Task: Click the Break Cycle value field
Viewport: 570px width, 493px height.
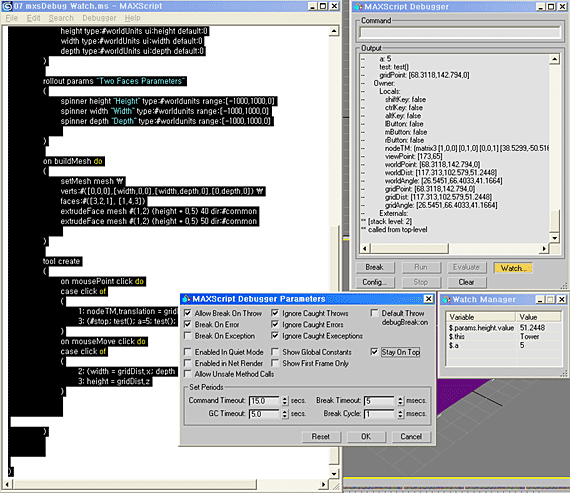Action: tap(380, 414)
